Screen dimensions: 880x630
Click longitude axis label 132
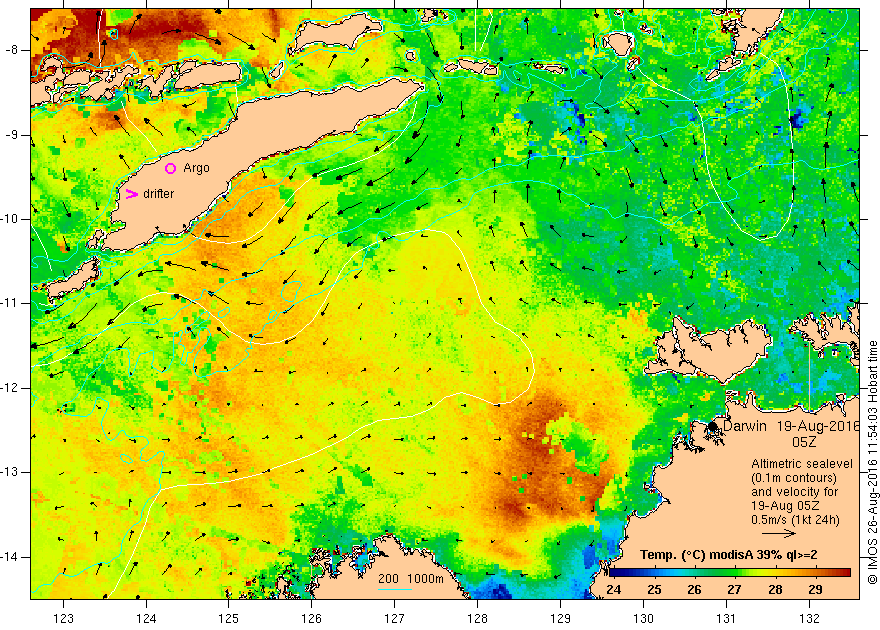click(809, 618)
